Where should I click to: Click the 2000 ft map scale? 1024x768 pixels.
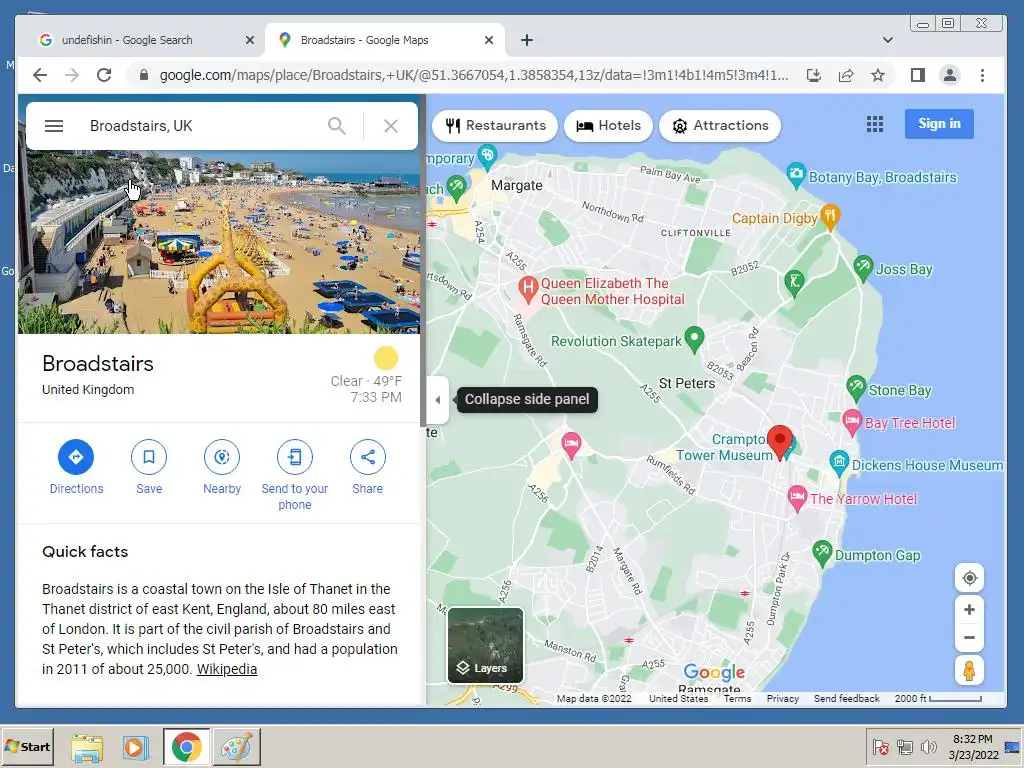[x=938, y=698]
